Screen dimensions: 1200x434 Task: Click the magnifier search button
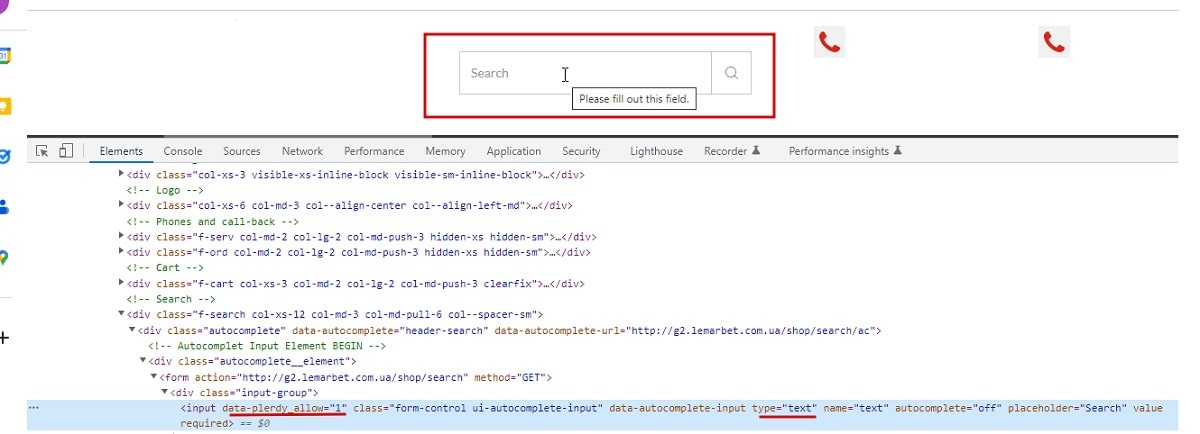click(731, 73)
